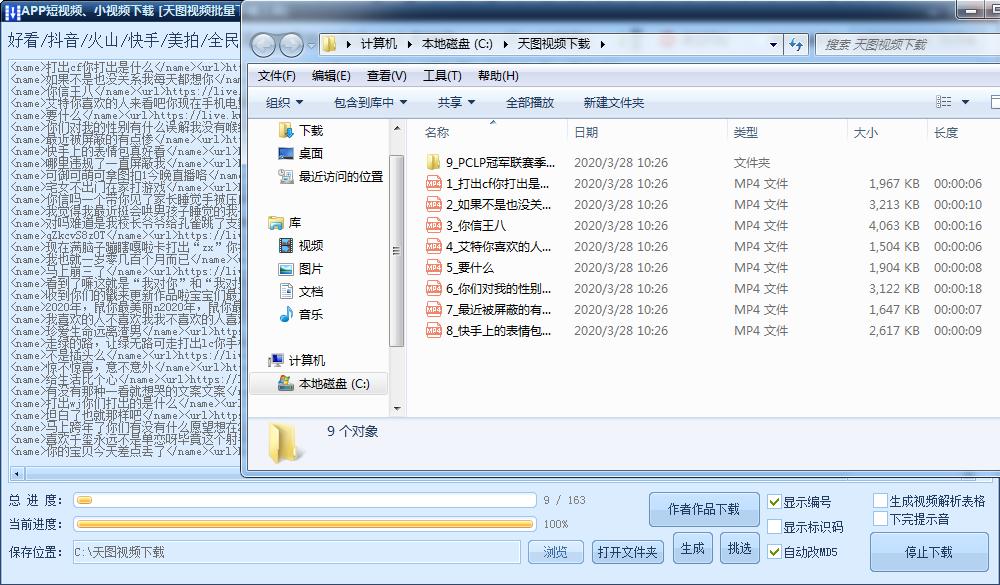Select the MP4 file 3_你信王八
1000x585 pixels.
point(466,225)
